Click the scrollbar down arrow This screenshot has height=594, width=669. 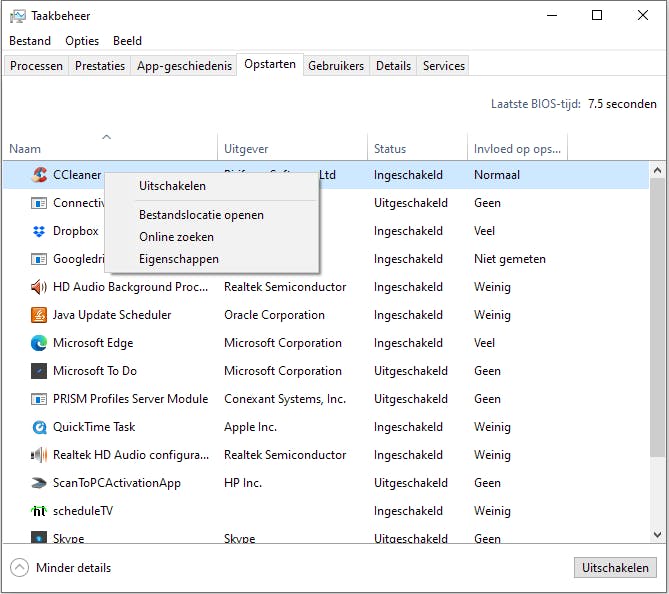pos(657,534)
